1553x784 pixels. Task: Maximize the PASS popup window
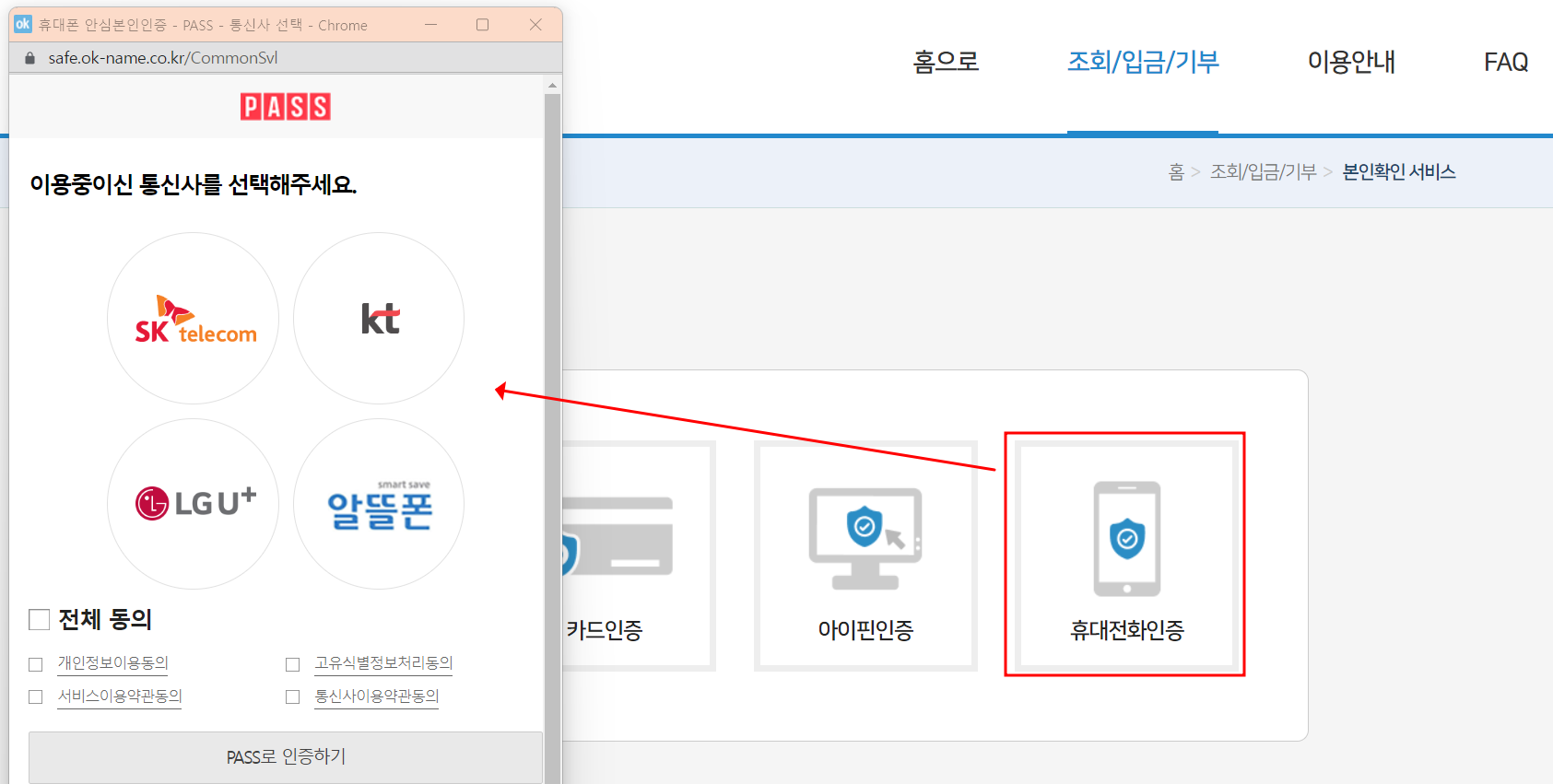coord(482,25)
